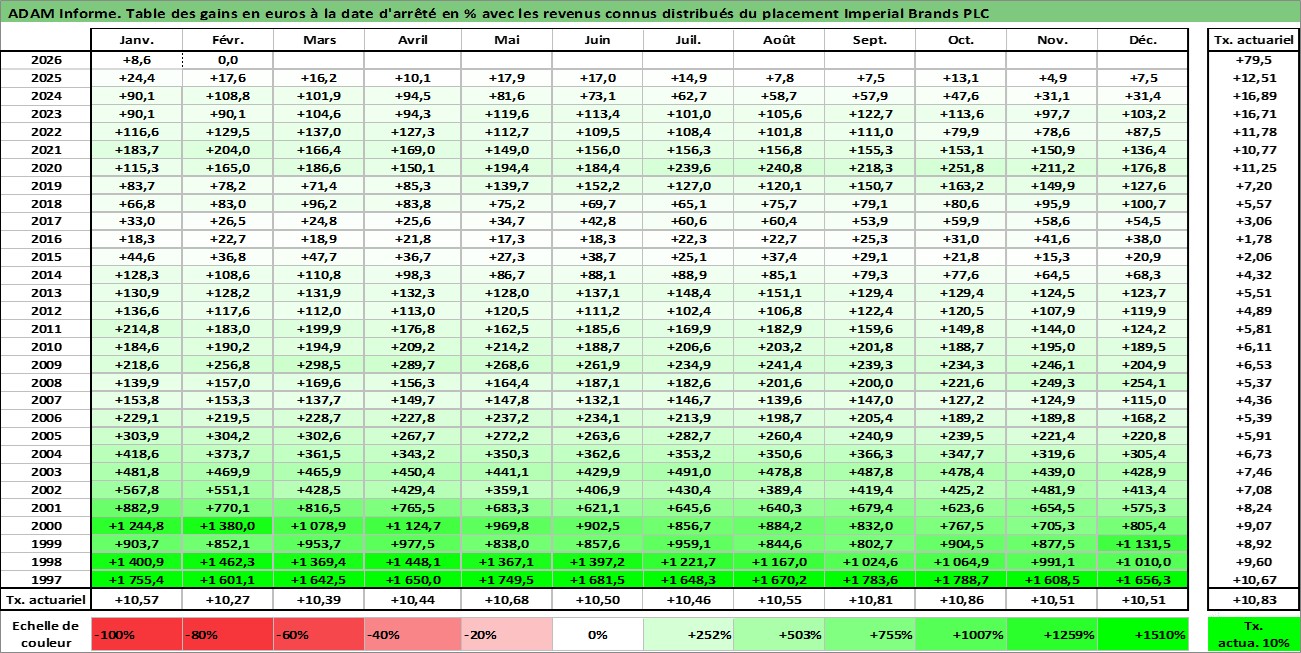Click the '+1 462,3' cell for Févr. 1998
This screenshot has width=1301, height=653.
click(x=227, y=562)
